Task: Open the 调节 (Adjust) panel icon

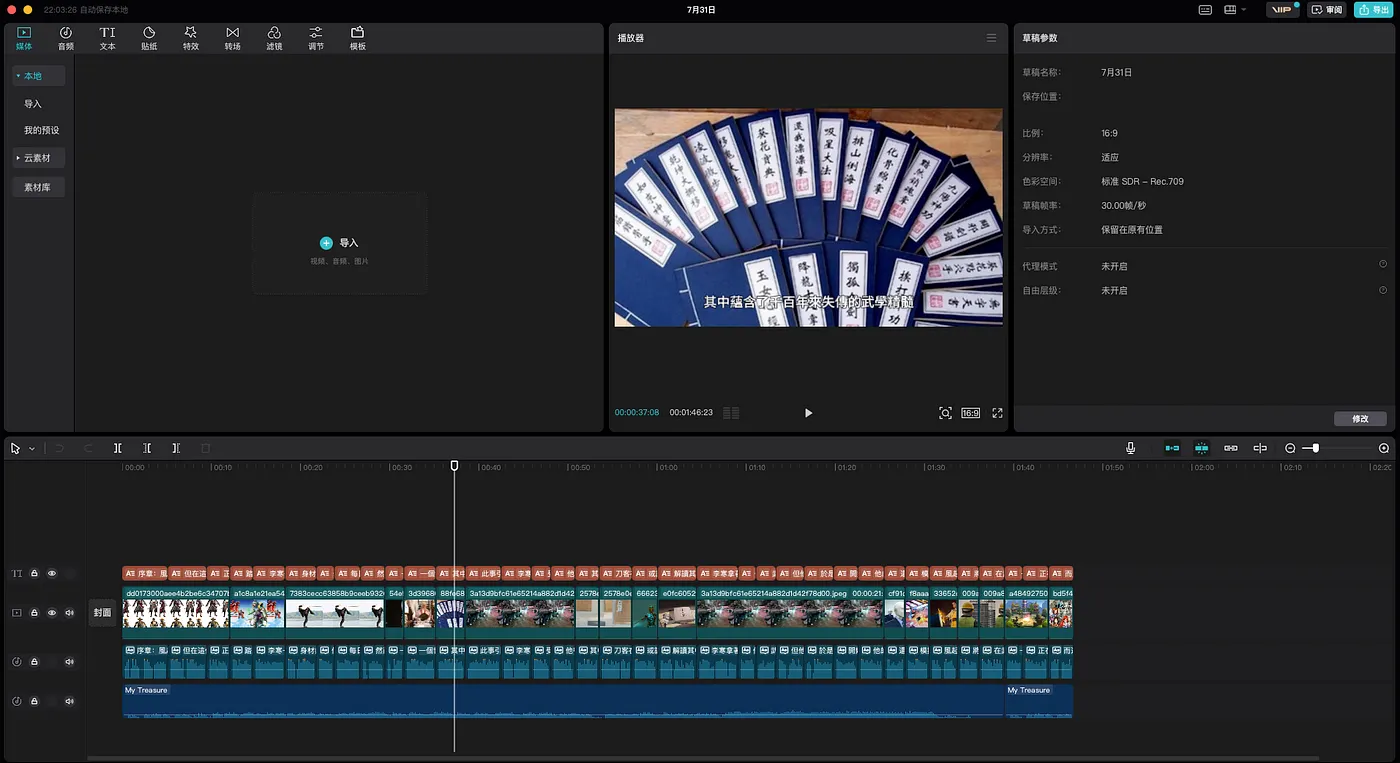Action: tap(316, 38)
